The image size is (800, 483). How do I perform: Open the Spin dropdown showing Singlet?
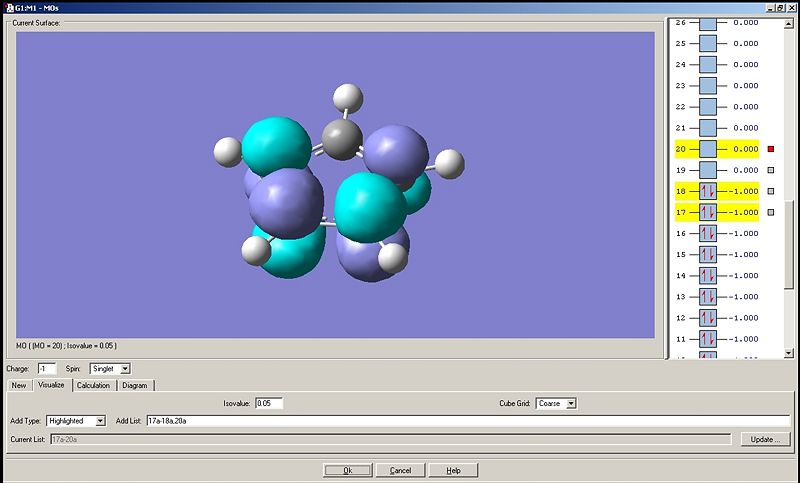124,369
